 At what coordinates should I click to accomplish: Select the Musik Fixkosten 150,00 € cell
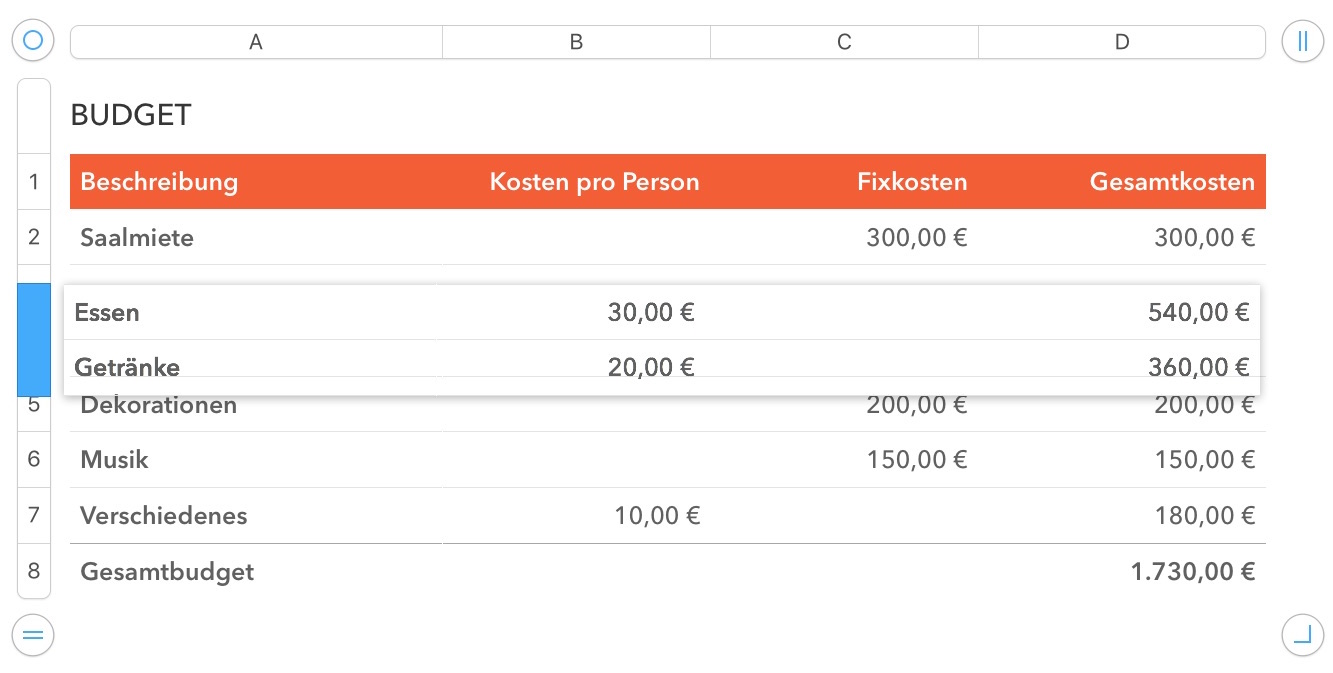[917, 460]
